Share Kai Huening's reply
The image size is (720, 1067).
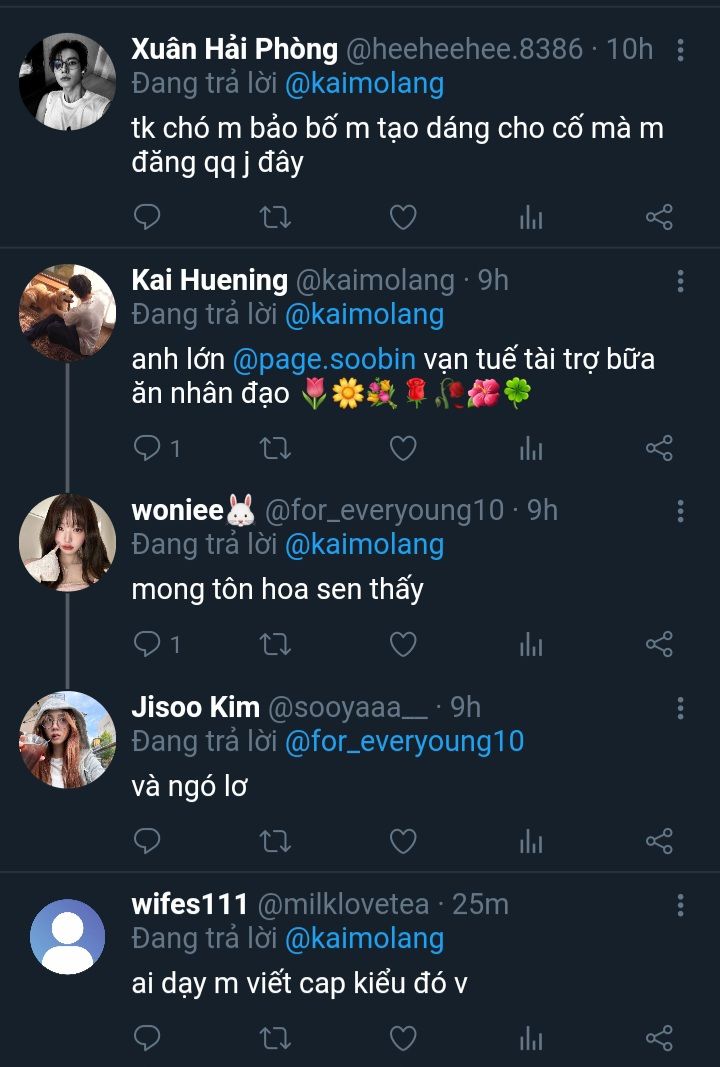(x=659, y=449)
